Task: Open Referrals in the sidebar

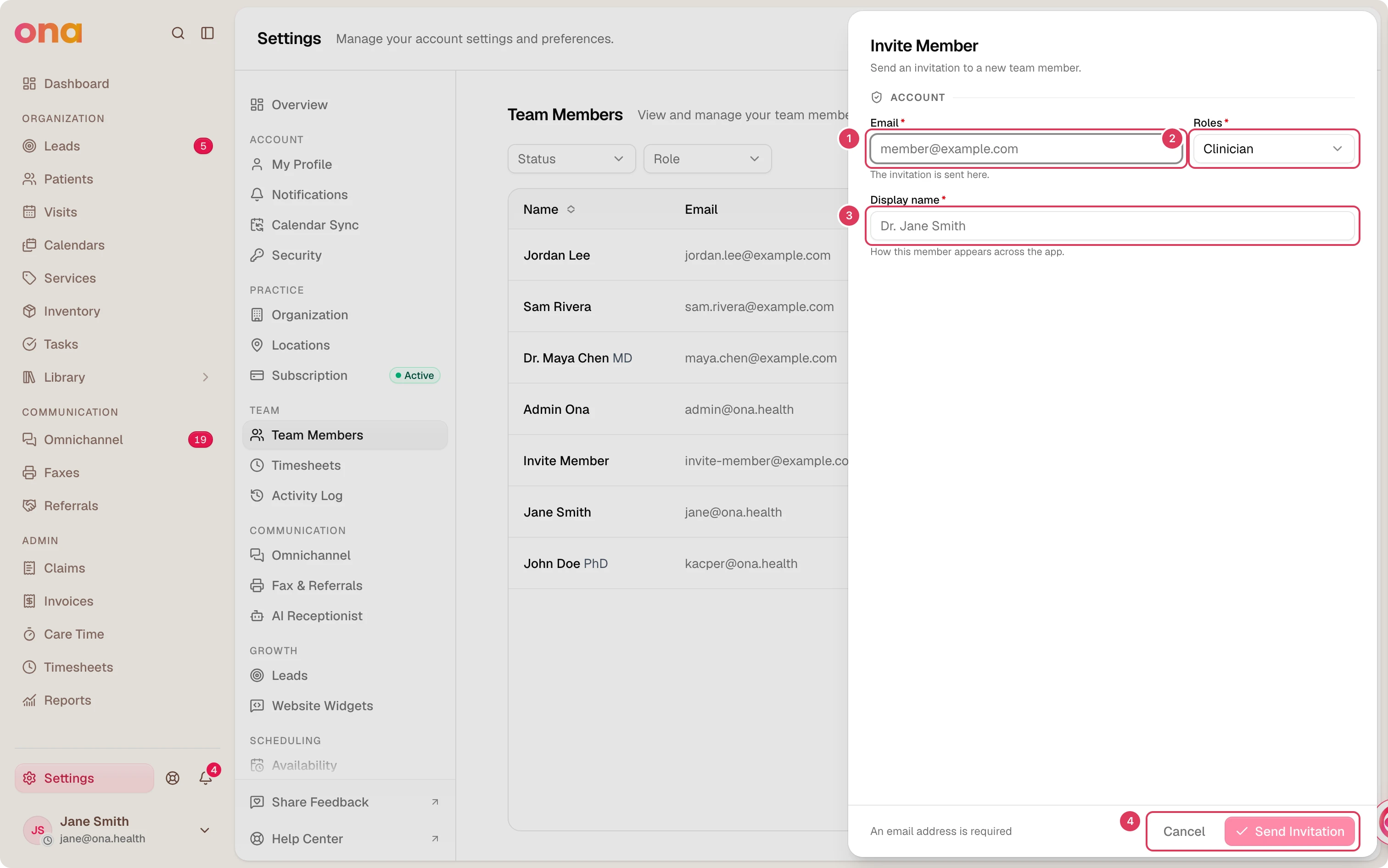Action: 117,506
